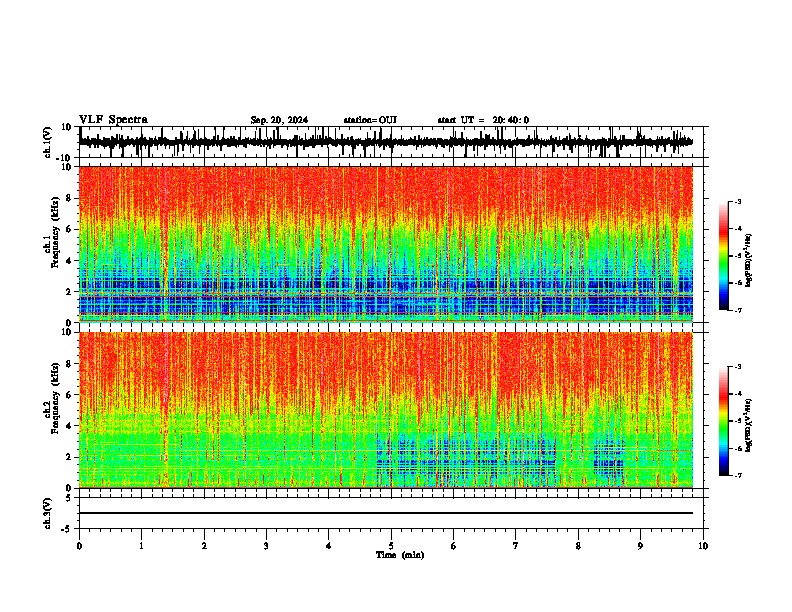
Task: Click the time axis tick label '7'
Action: click(516, 546)
